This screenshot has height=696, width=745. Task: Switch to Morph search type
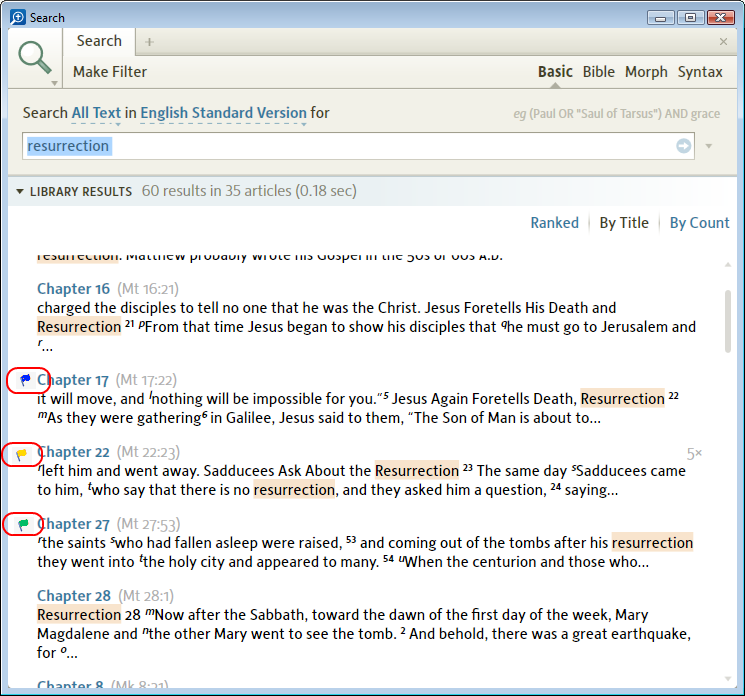(646, 72)
